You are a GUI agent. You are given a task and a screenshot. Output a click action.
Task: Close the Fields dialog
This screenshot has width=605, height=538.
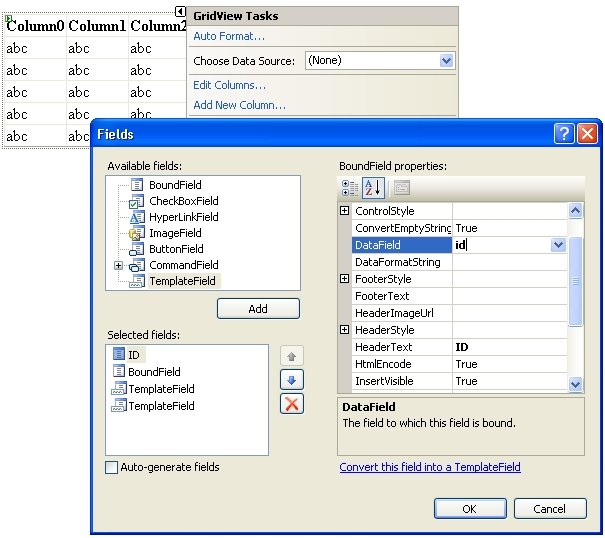(x=587, y=134)
